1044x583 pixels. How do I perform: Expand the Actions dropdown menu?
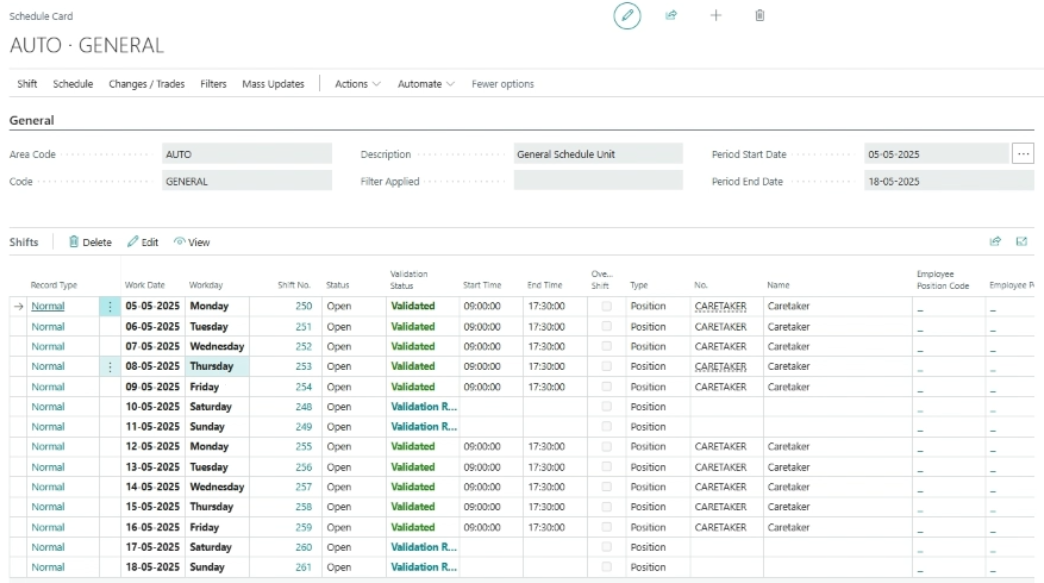click(357, 84)
